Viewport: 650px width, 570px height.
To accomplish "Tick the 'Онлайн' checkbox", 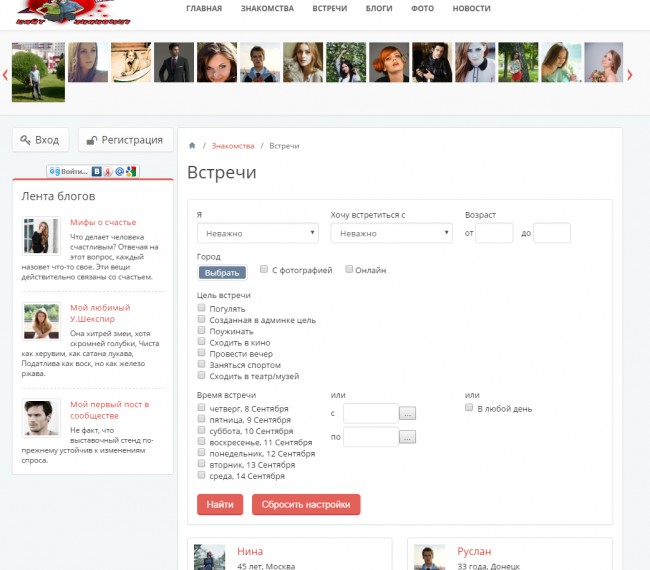I will (349, 269).
